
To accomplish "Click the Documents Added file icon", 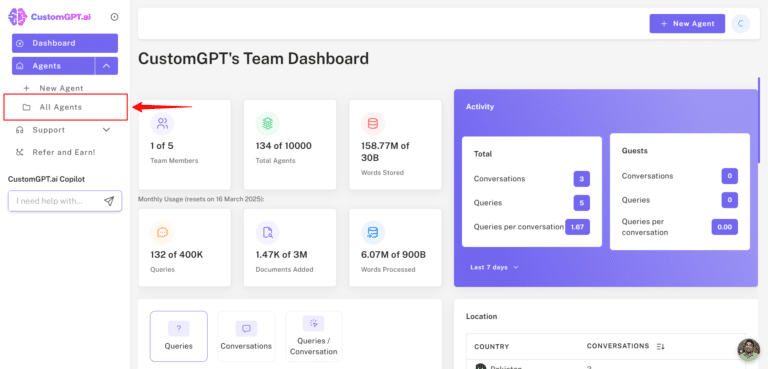I will (267, 232).
